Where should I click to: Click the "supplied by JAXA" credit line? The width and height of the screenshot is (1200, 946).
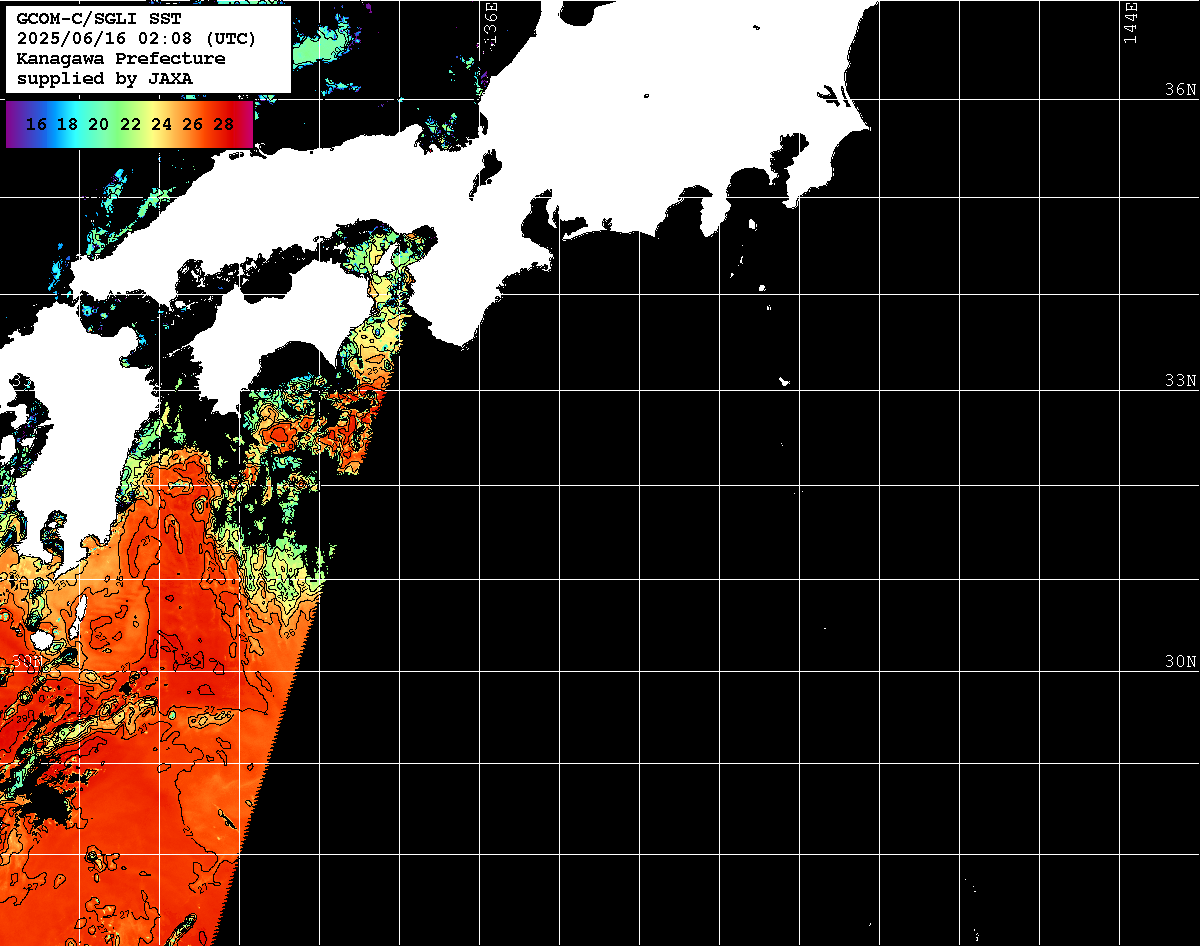point(104,78)
